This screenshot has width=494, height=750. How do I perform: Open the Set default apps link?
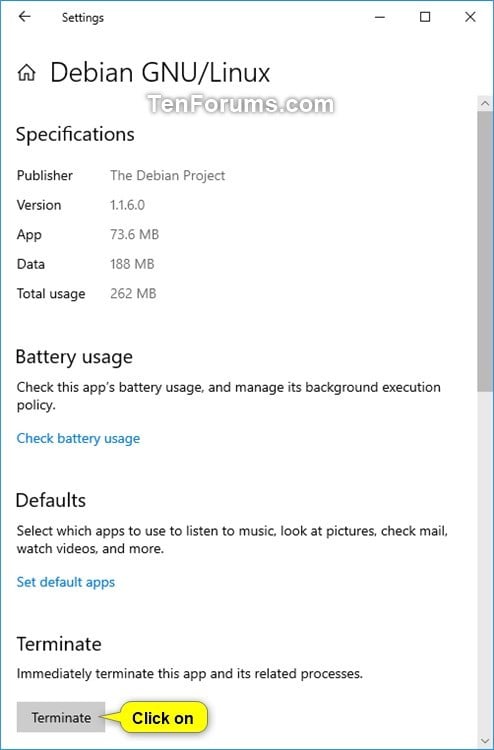pos(66,582)
